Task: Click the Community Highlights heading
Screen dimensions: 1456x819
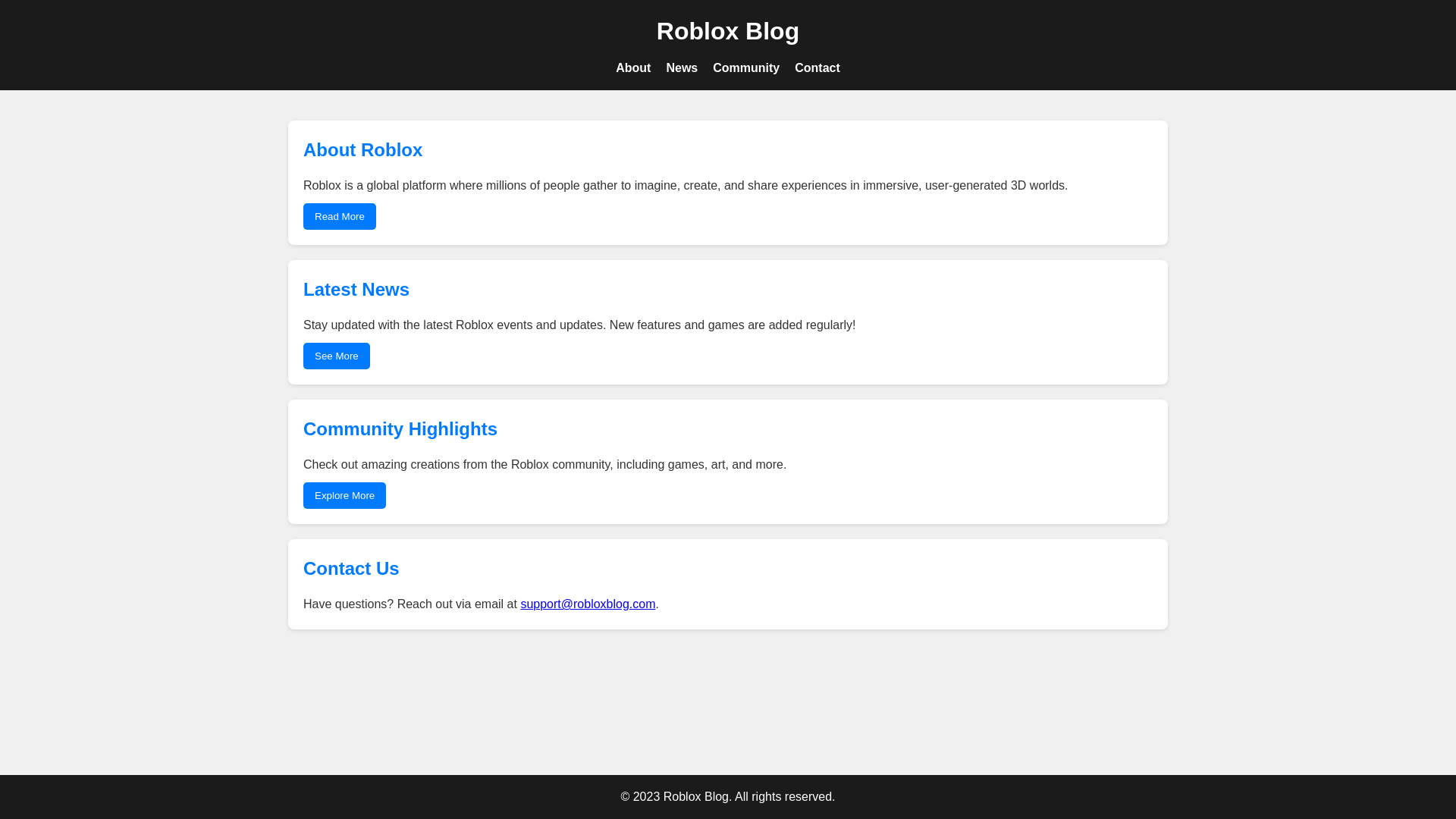Action: [x=400, y=429]
